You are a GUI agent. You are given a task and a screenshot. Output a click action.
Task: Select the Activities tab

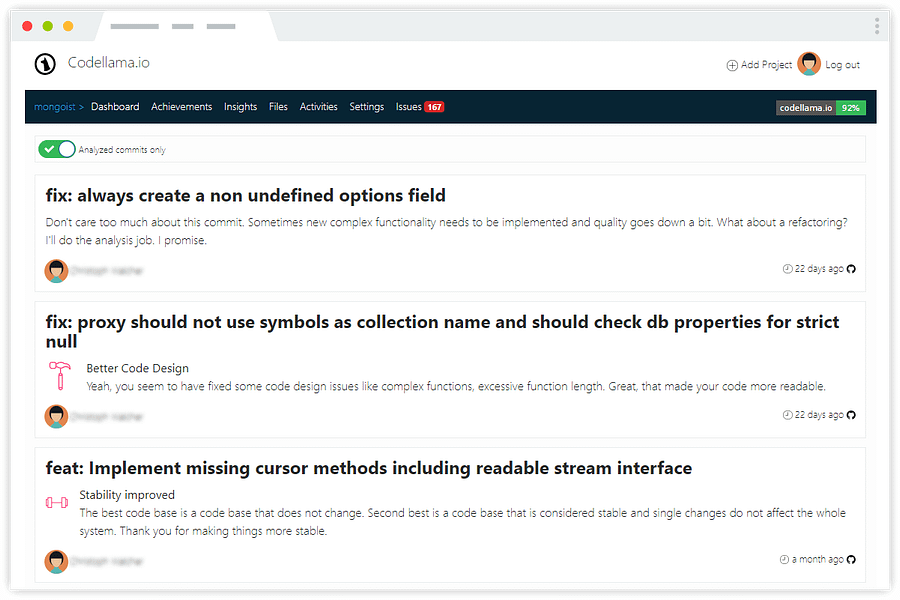pos(319,107)
